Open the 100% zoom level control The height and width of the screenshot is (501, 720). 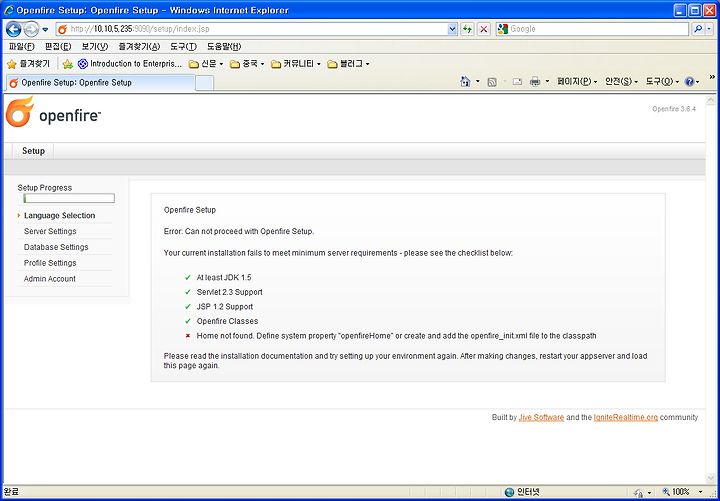(683, 492)
